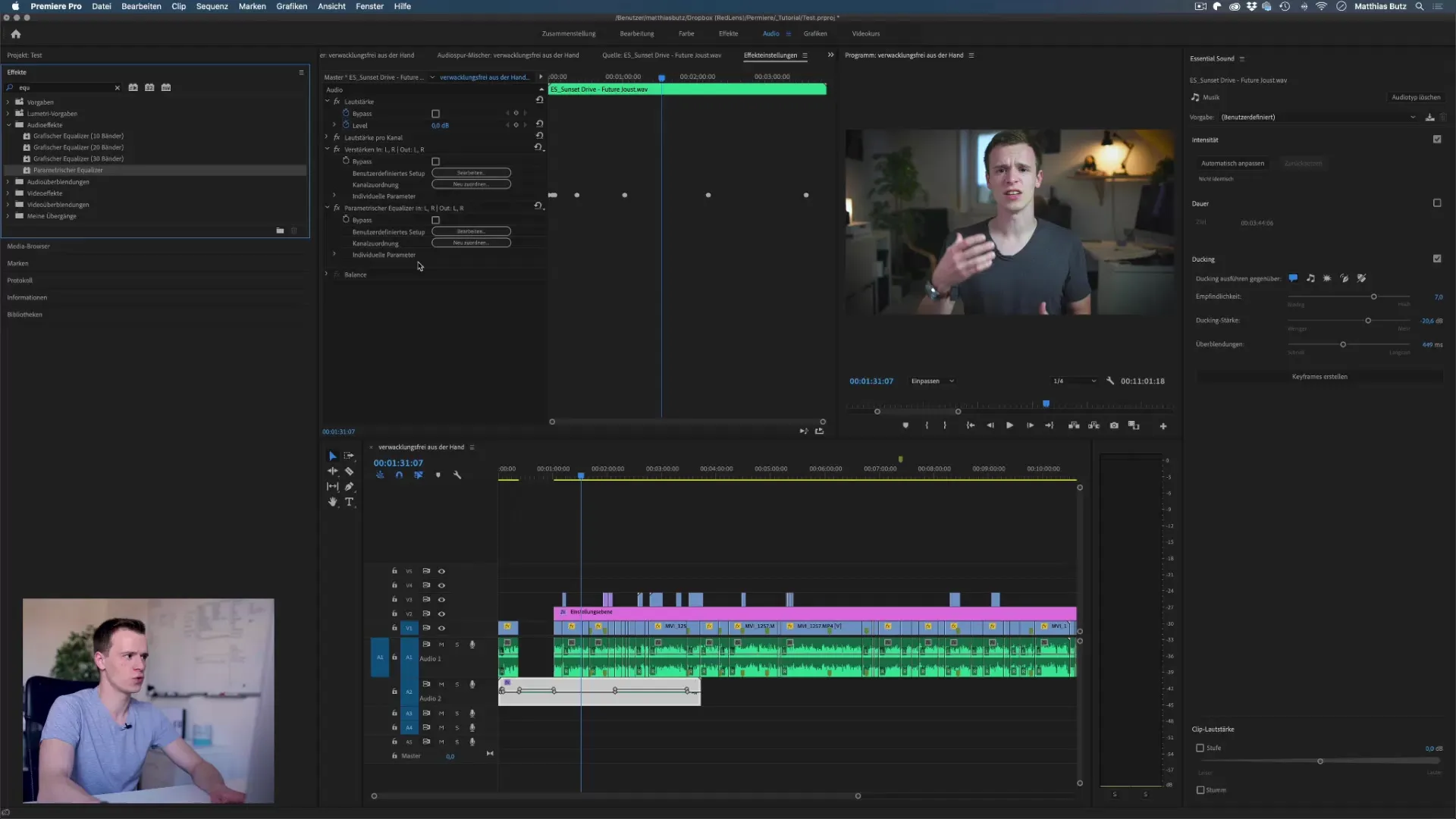Collapse the Audioeffekte folder
1456x819 pixels.
[x=8, y=125]
